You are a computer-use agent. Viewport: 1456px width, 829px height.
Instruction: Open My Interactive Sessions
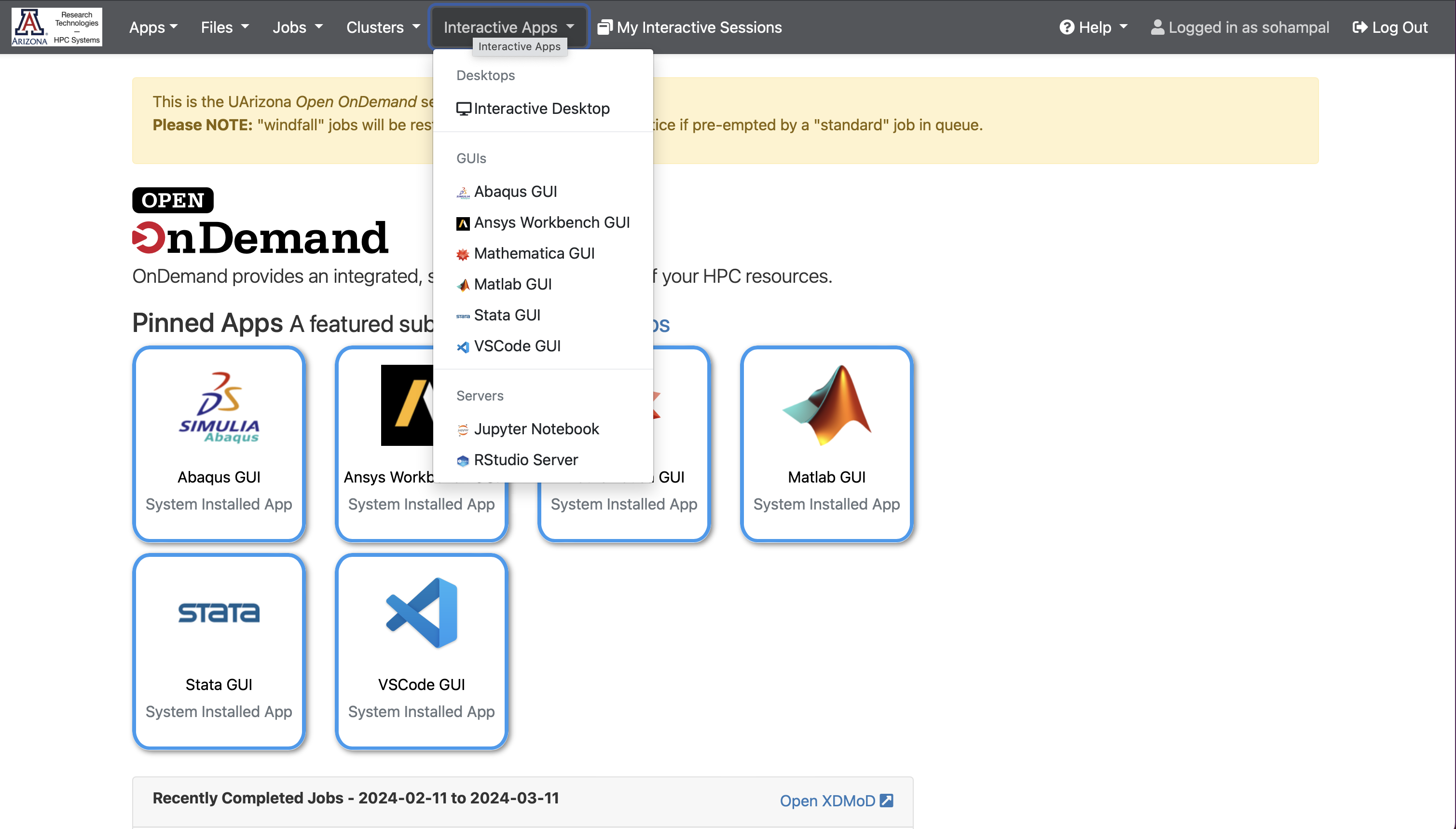point(689,28)
